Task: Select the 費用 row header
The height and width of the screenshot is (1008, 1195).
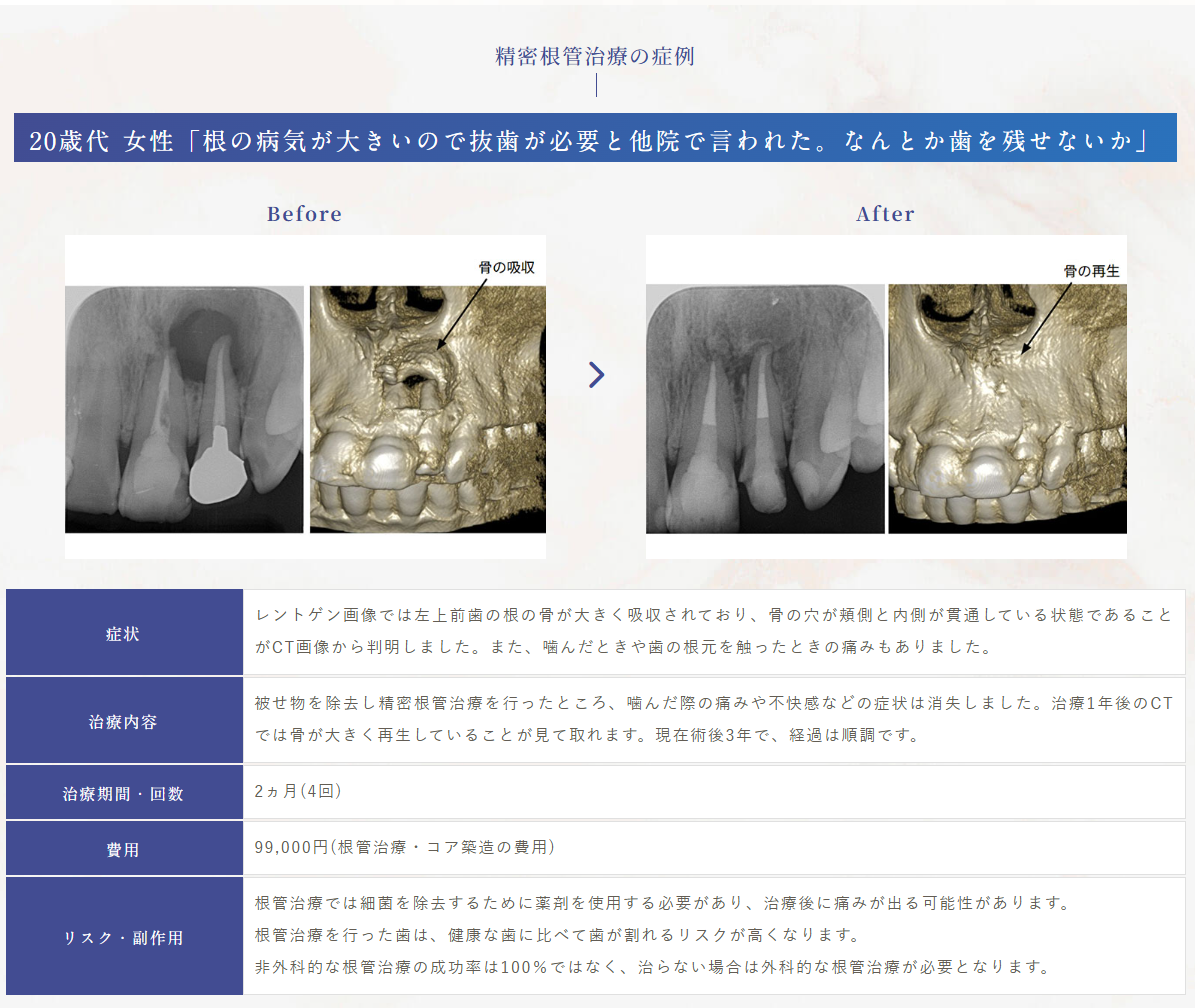Action: [x=124, y=849]
